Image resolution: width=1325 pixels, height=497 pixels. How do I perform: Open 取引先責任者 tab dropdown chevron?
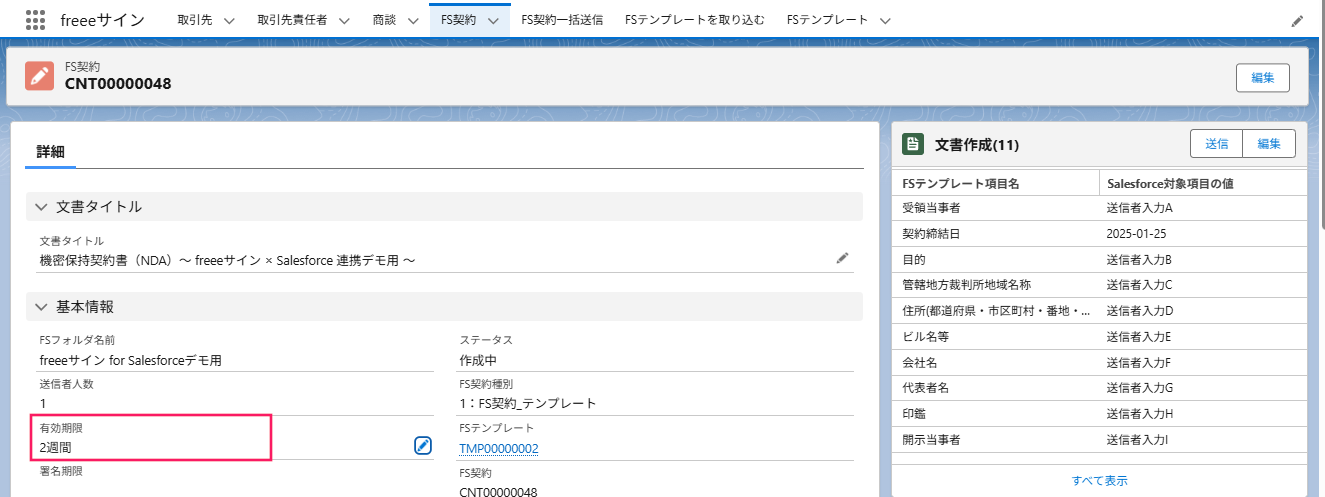click(344, 20)
